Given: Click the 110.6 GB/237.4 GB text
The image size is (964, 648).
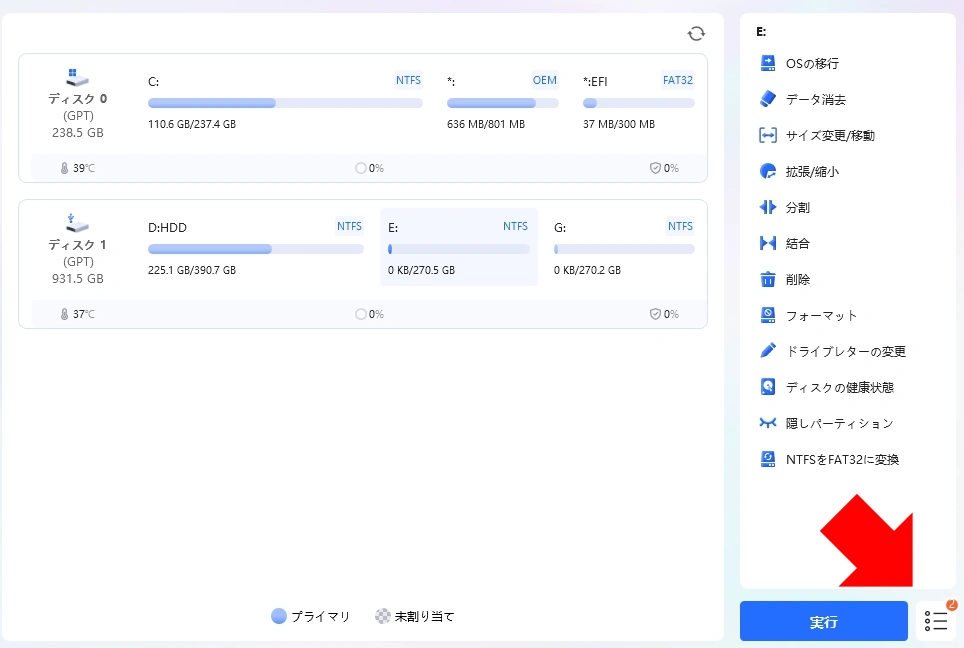Looking at the screenshot, I should click(192, 124).
